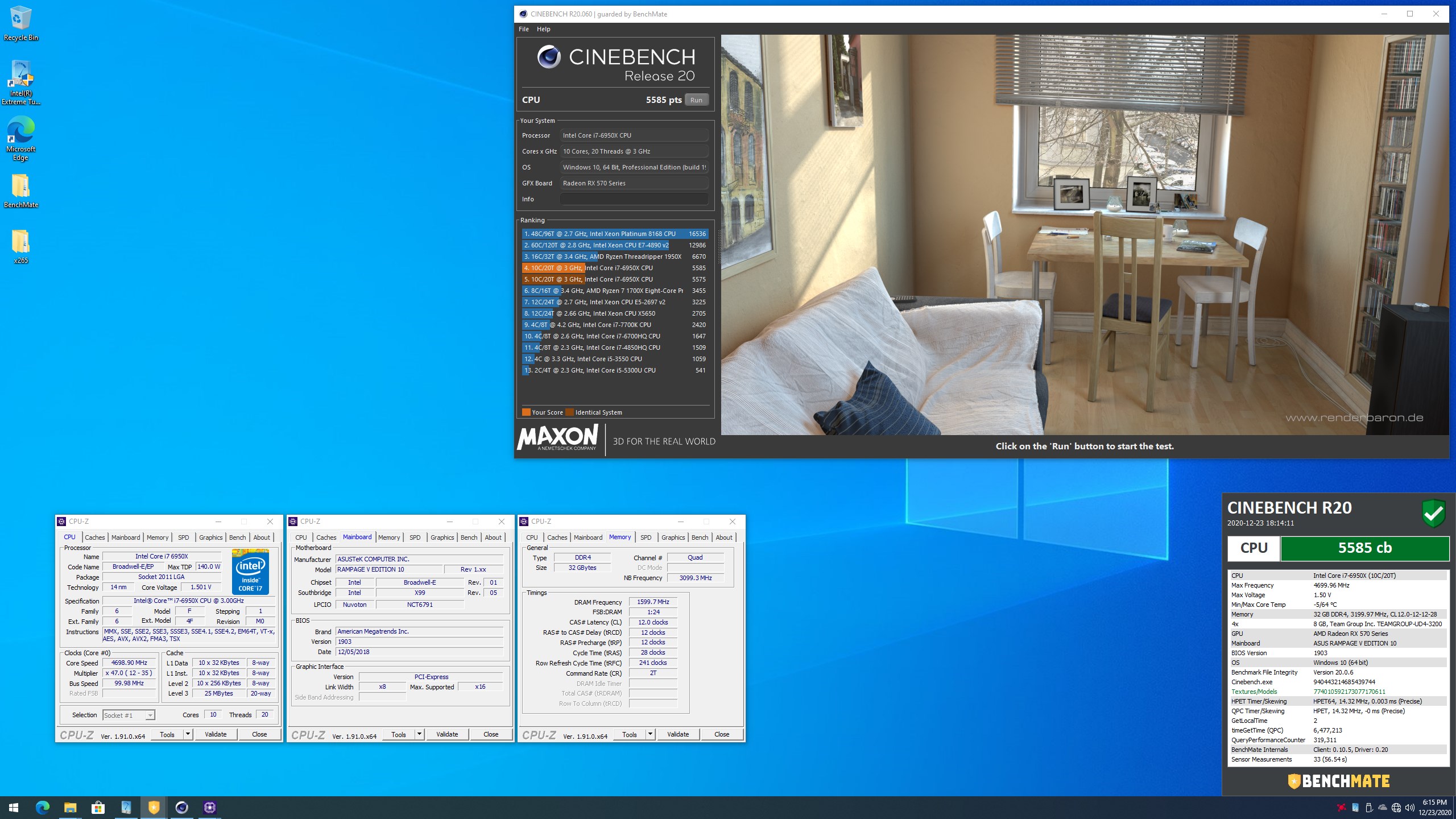Open the x265 folder on the desktop
The width and height of the screenshot is (1456, 819).
21,246
